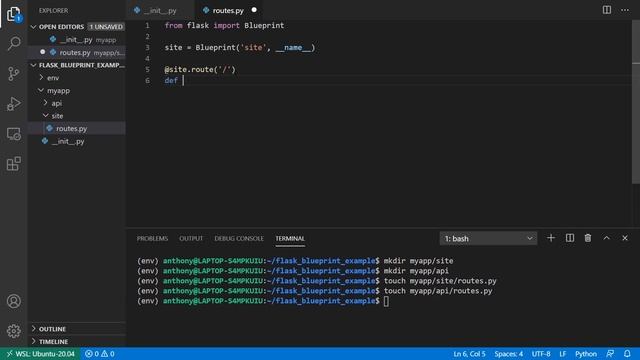This screenshot has height=360, width=640.
Task: Click the unsaved dot on routes.py tab
Action: click(254, 10)
